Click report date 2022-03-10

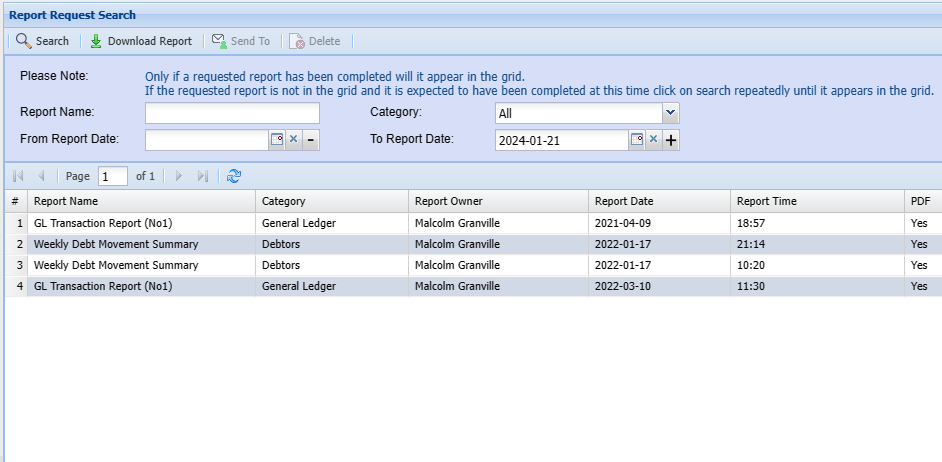(x=623, y=287)
